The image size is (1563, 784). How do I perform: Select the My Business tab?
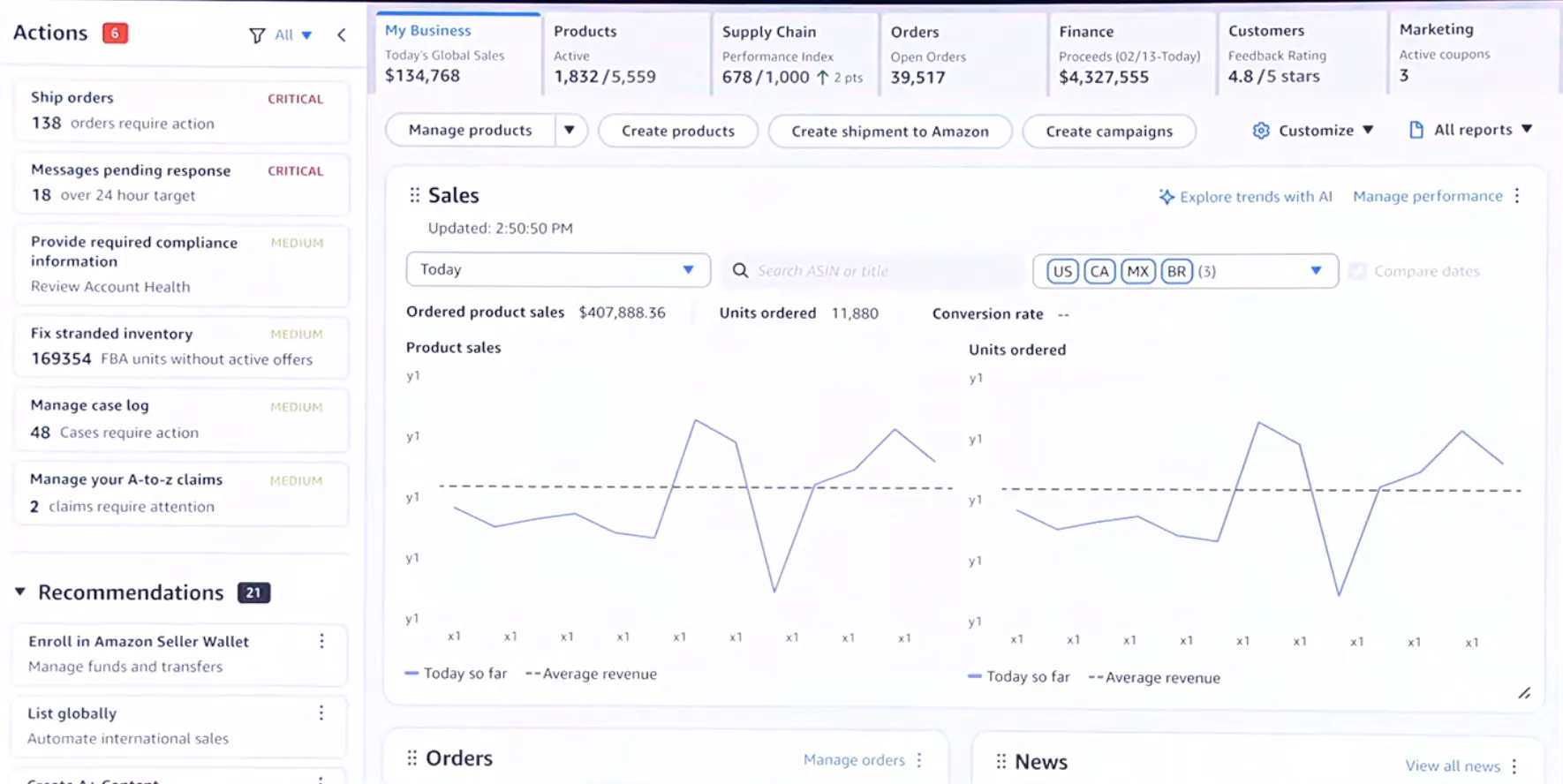coord(457,54)
